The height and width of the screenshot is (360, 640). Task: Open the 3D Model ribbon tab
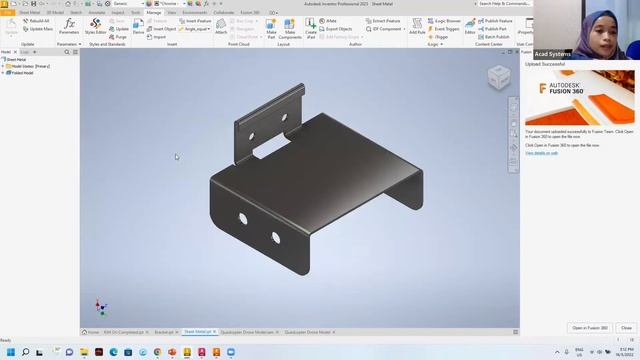tap(55, 13)
